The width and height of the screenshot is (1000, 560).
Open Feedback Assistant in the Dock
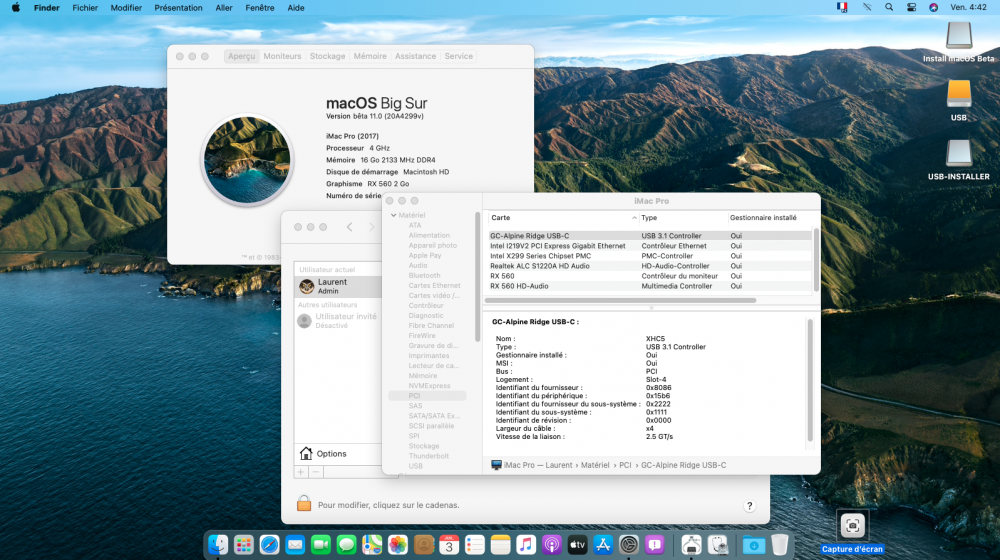coord(654,545)
